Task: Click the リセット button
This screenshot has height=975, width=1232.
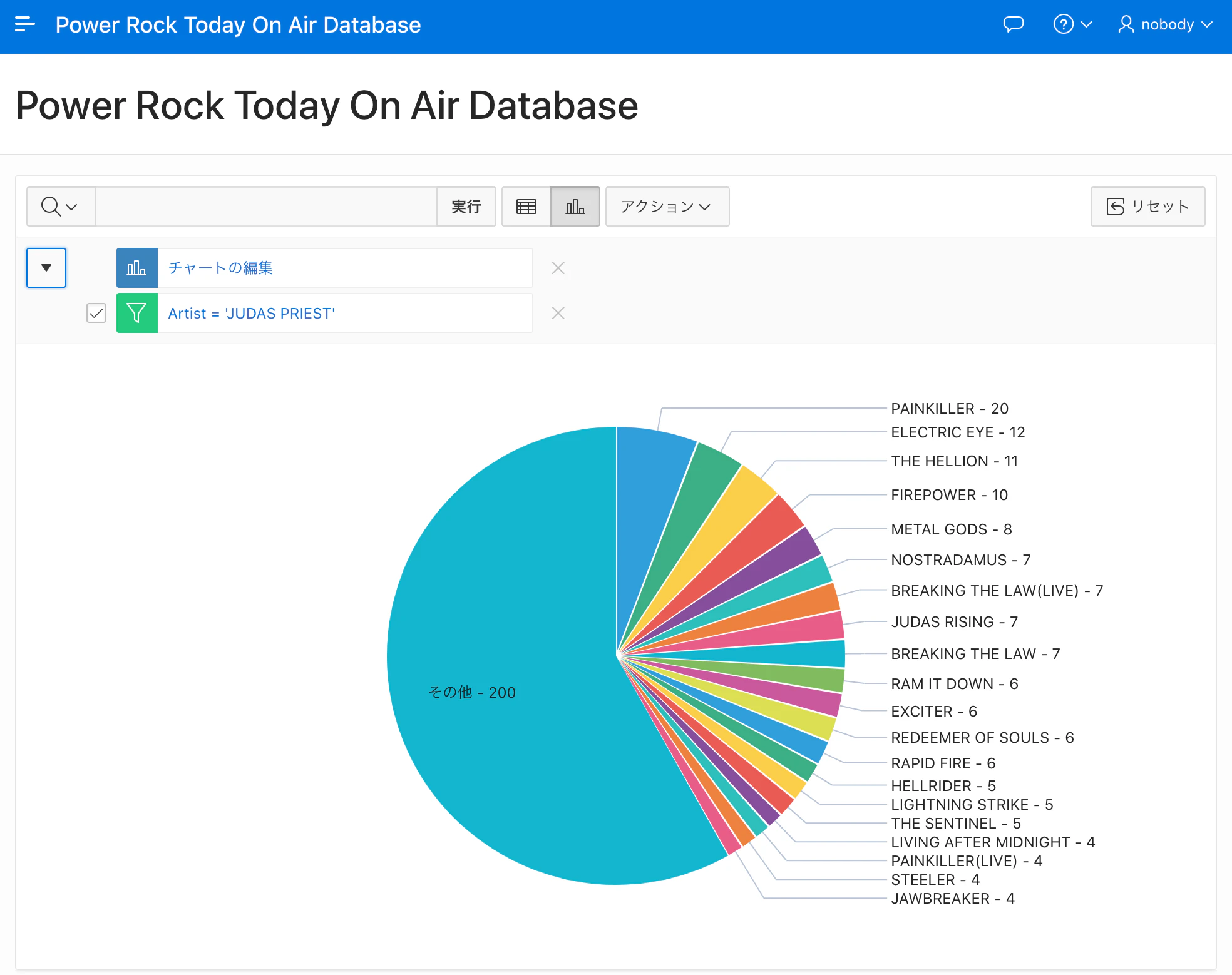Action: (x=1147, y=207)
